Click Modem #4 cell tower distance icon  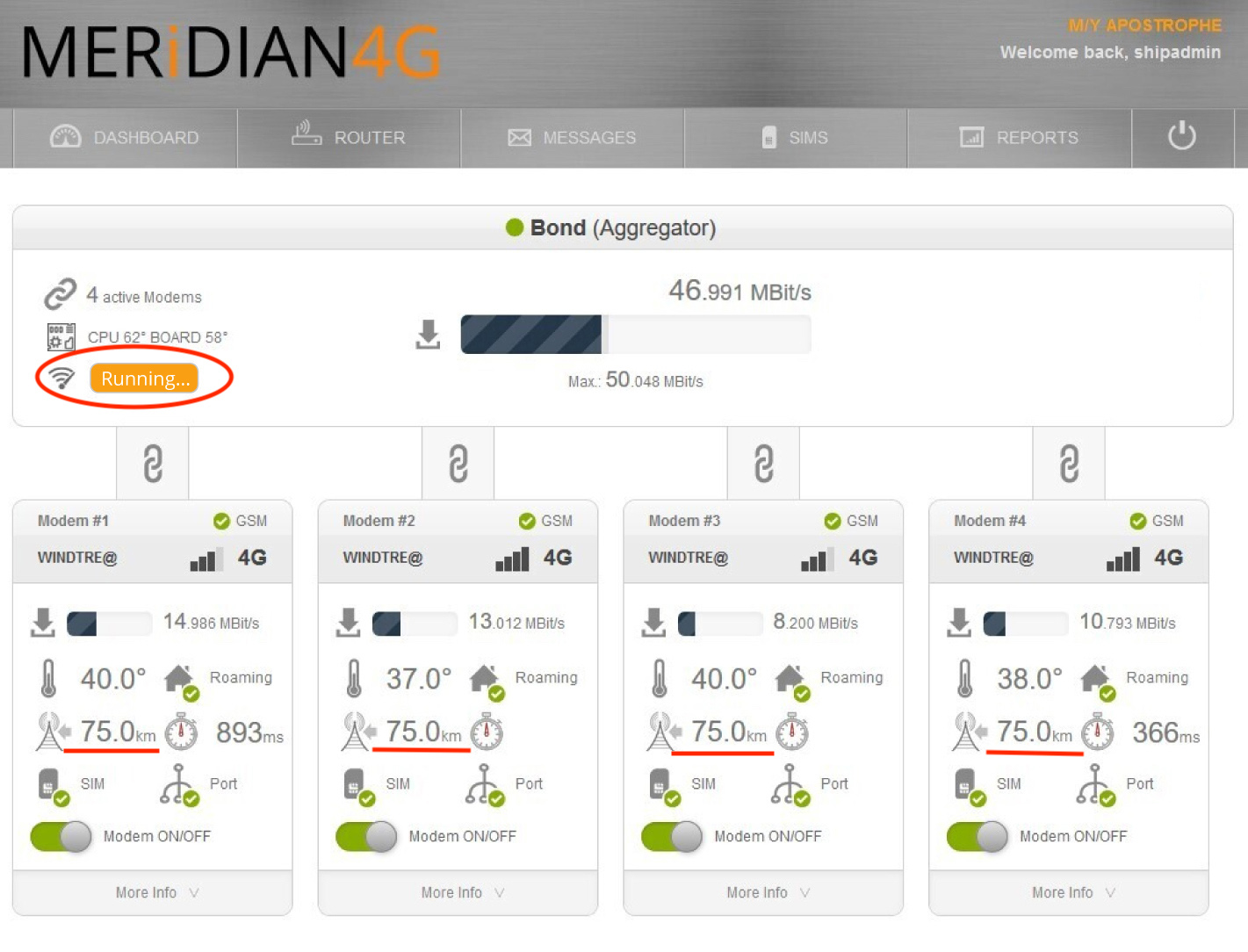point(969,732)
